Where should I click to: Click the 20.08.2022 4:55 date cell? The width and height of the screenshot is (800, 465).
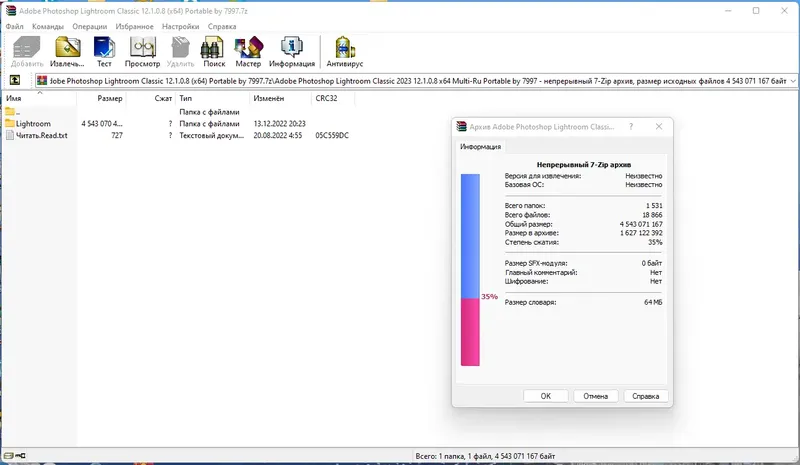pyautogui.click(x=278, y=135)
